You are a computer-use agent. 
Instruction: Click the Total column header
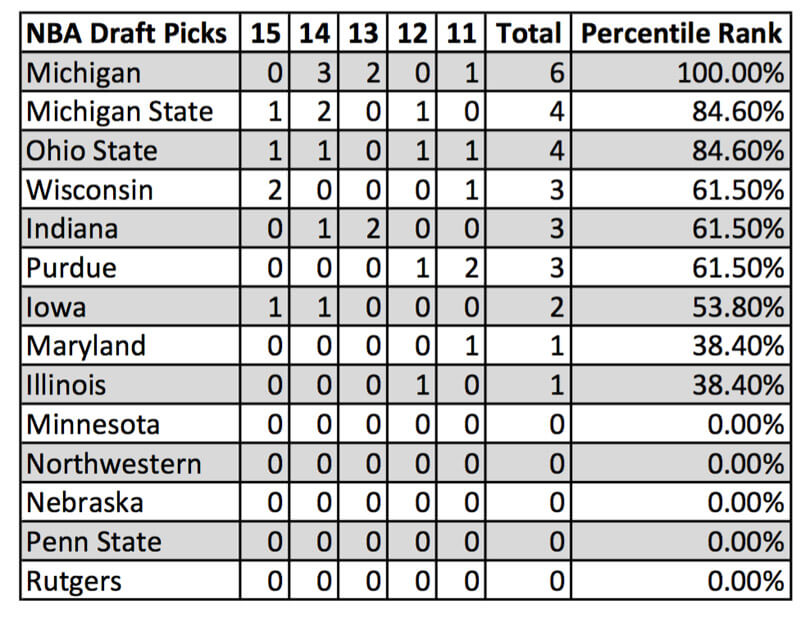pos(528,34)
